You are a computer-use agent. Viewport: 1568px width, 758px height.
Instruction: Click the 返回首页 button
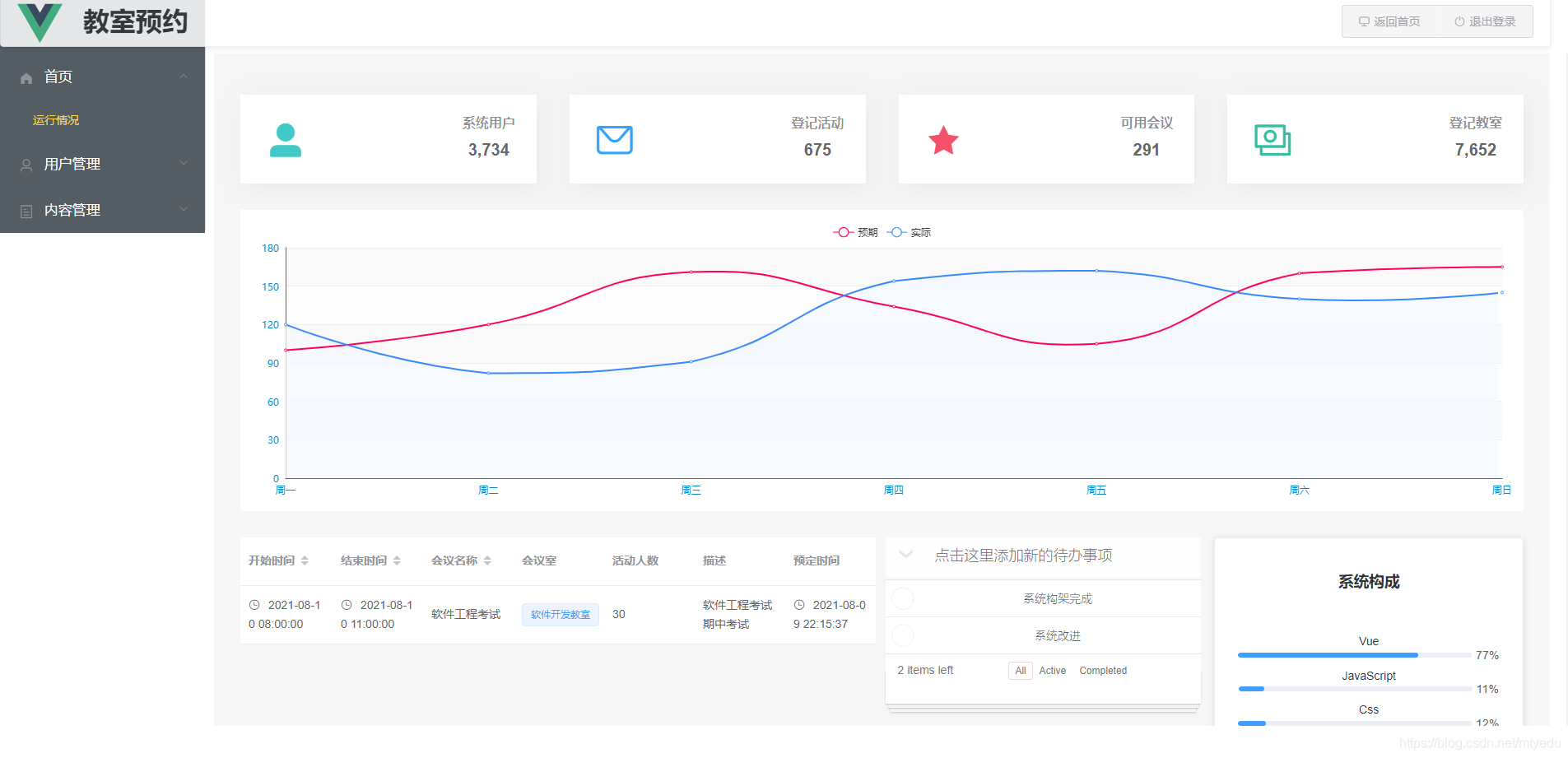pos(1388,21)
